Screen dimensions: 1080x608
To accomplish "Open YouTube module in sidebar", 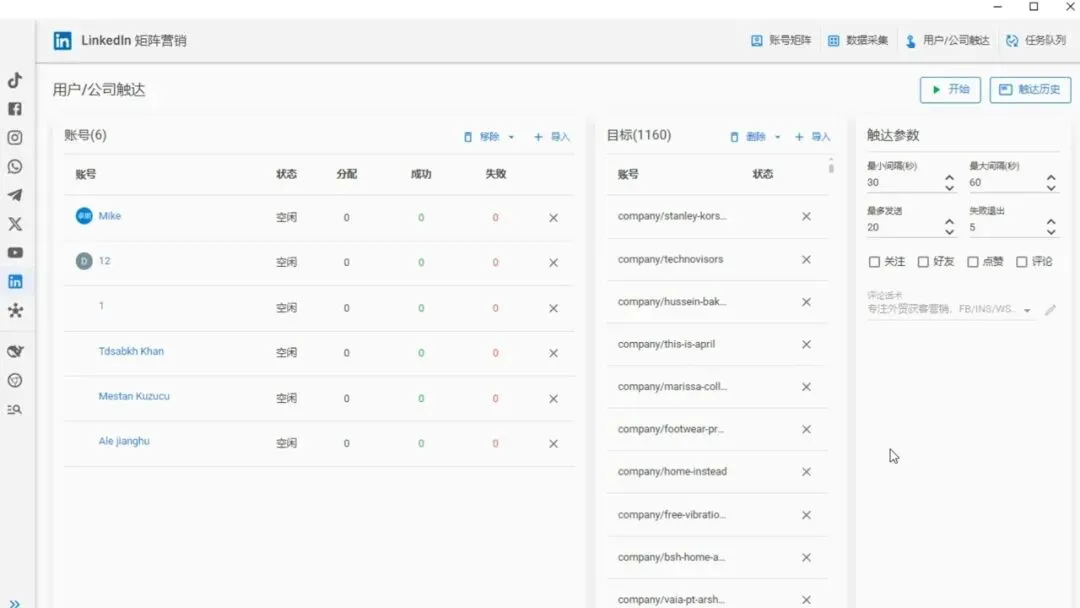I will click(14, 253).
